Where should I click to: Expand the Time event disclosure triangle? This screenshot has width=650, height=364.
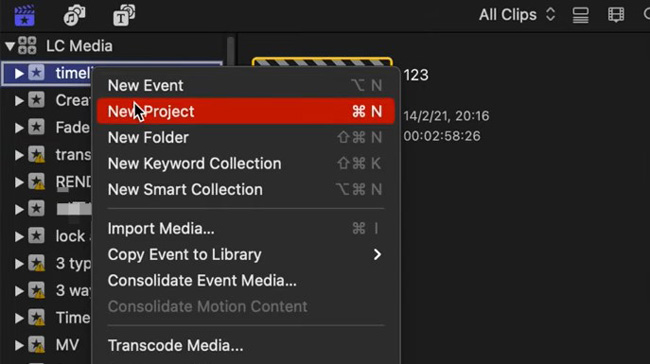point(19,318)
